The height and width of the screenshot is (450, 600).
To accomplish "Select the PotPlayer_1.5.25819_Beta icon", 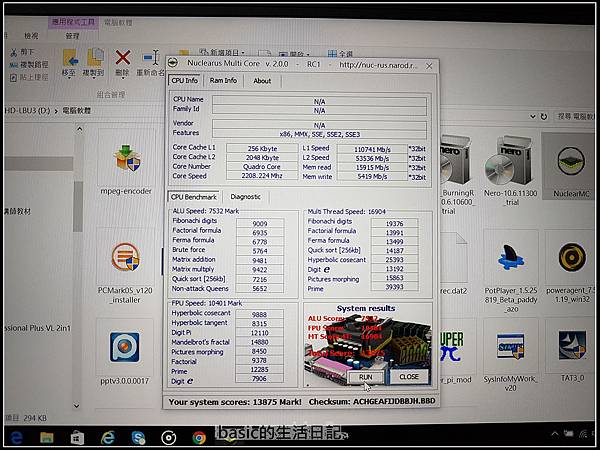I will point(511,258).
